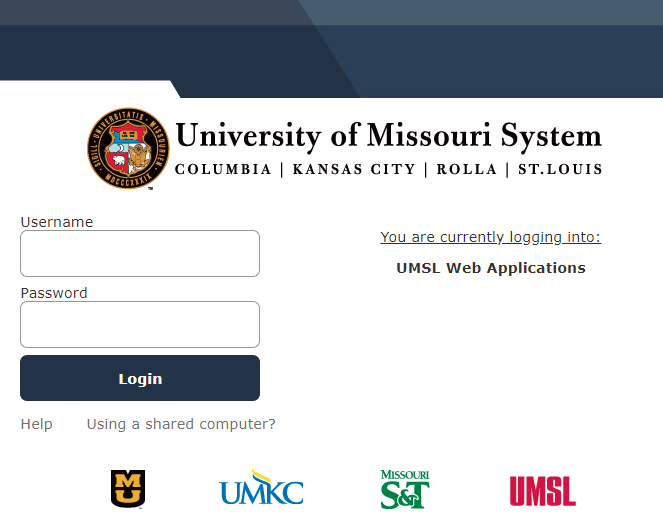Click the dark blue header banner
This screenshot has width=663, height=522.
point(331,45)
